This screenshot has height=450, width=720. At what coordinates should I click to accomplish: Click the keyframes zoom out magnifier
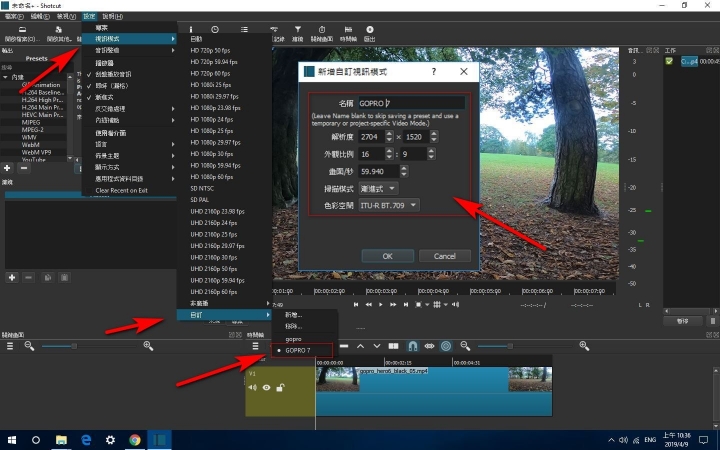[x=29, y=346]
